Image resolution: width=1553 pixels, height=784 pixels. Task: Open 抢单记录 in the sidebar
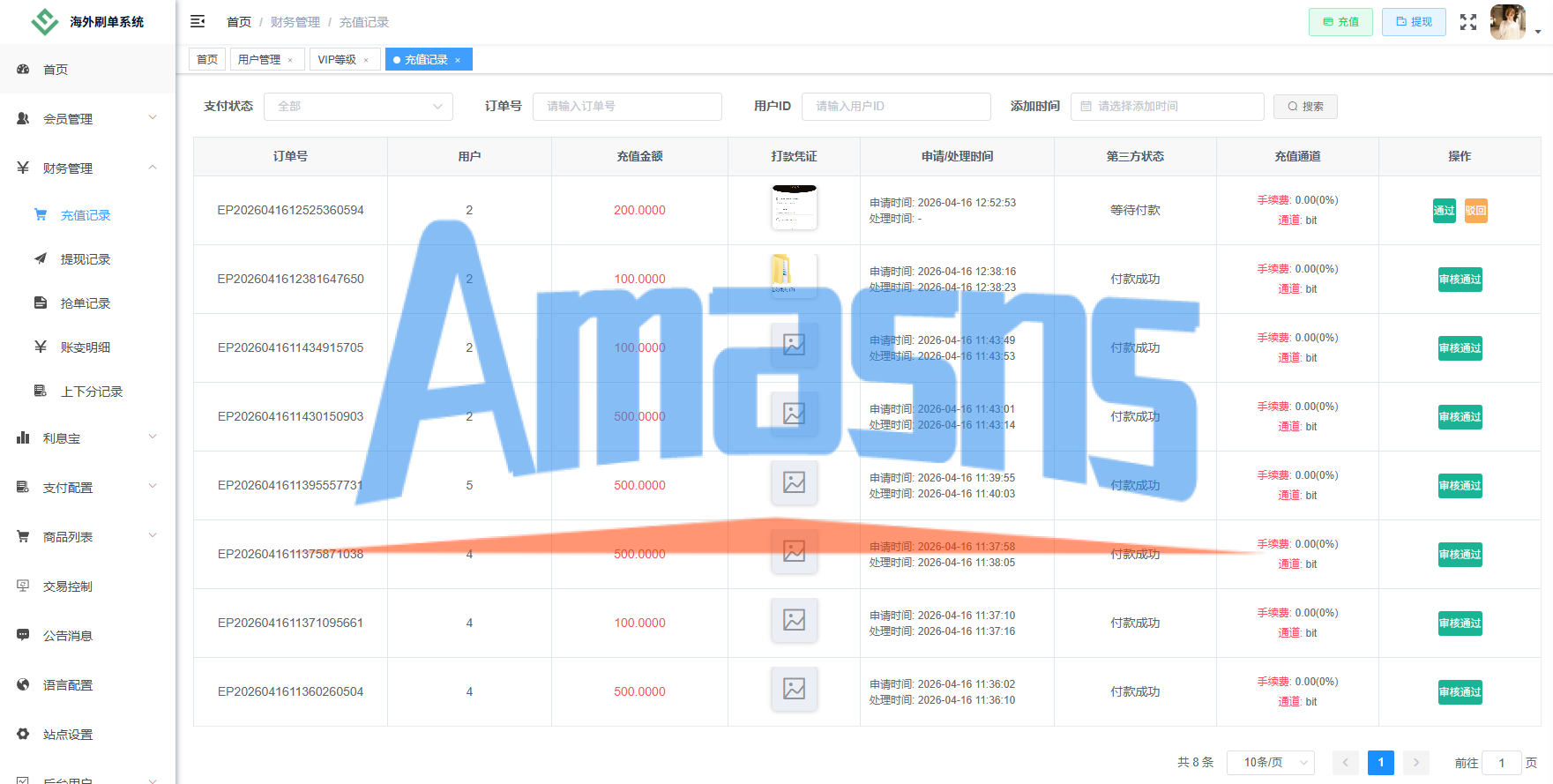click(x=88, y=303)
